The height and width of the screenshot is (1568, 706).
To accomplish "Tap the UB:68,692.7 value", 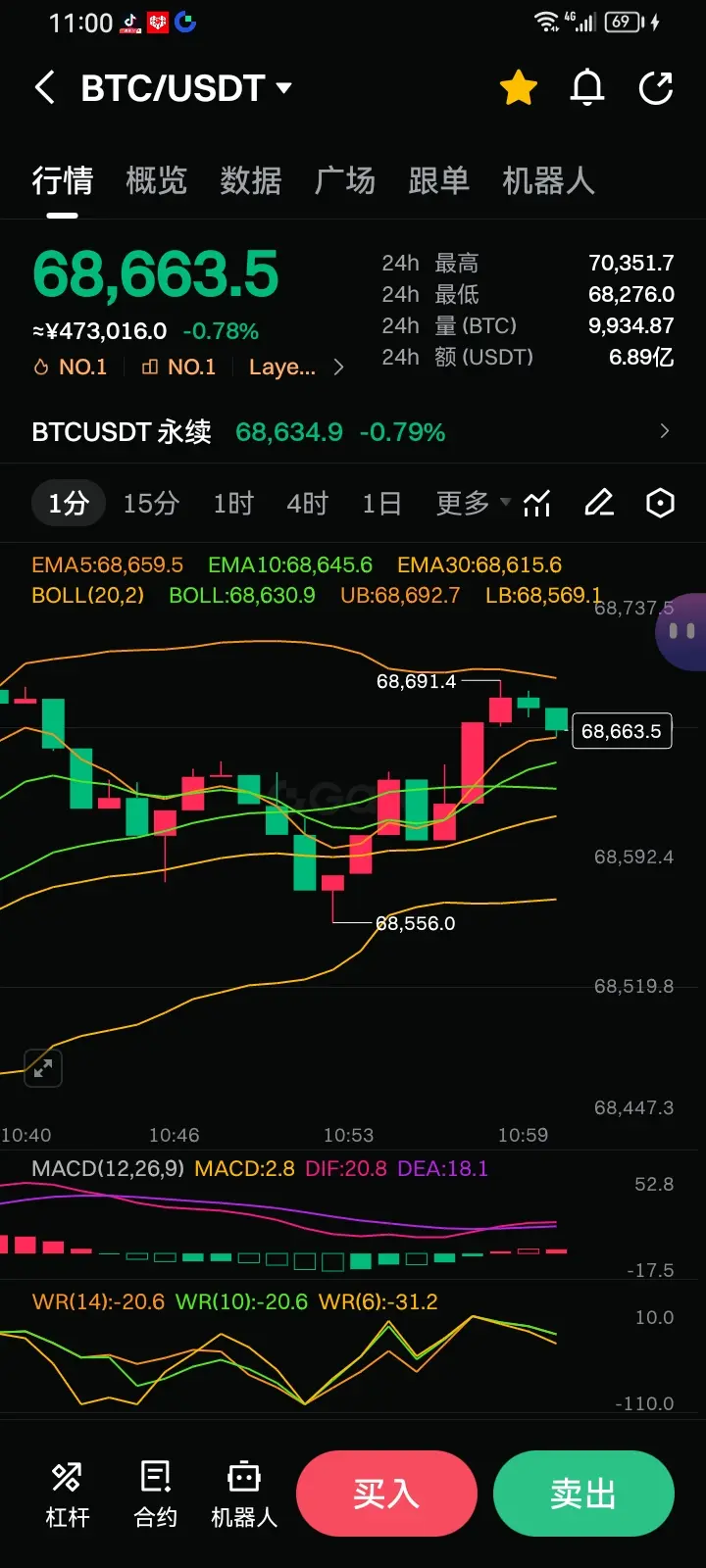I will click(400, 595).
